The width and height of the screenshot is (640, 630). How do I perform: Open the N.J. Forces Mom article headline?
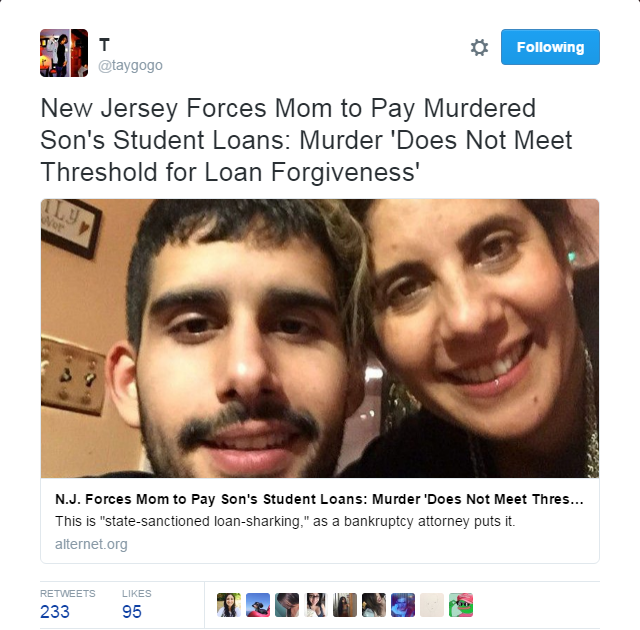319,499
